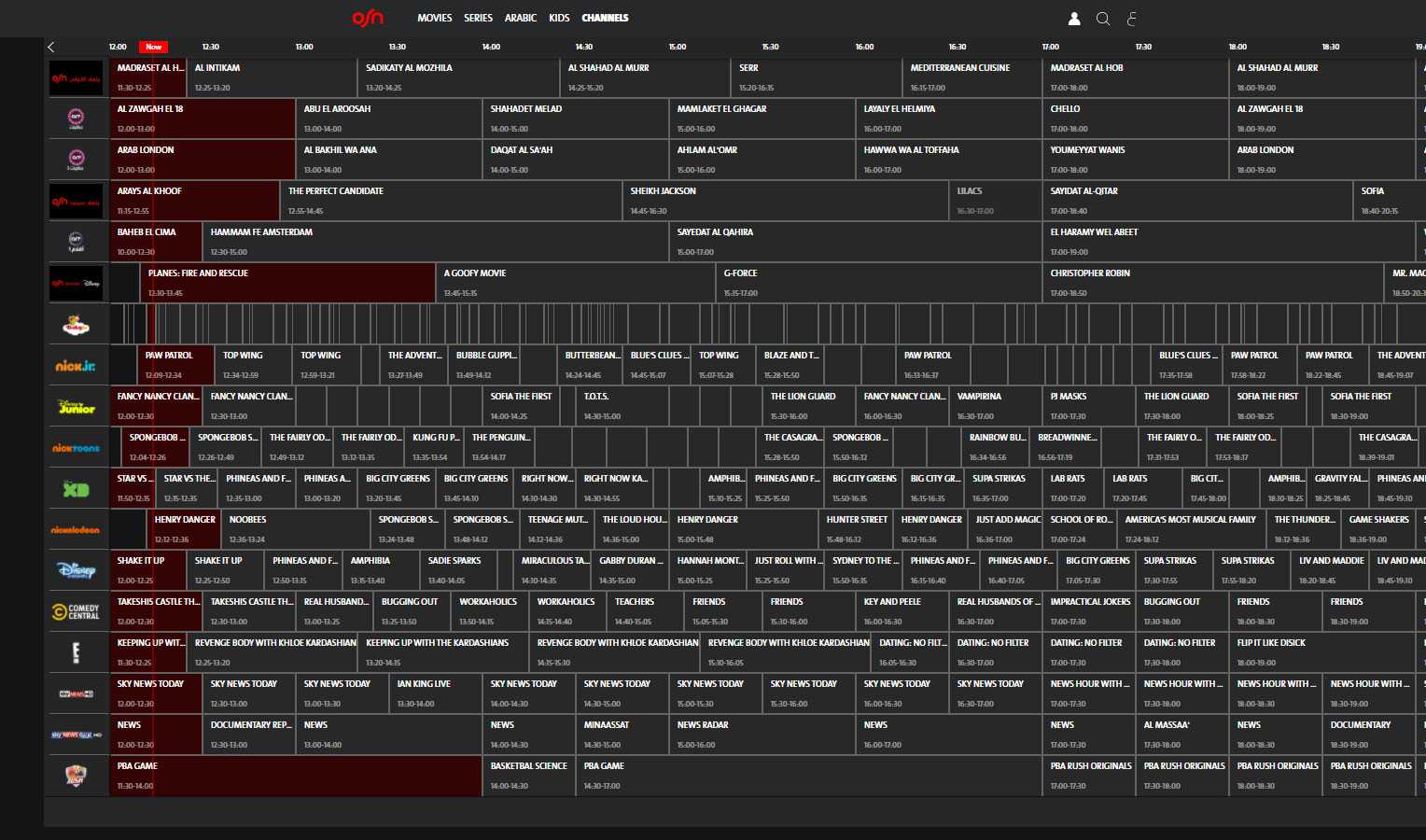Select OSN Disney channel logo

pyautogui.click(x=77, y=284)
